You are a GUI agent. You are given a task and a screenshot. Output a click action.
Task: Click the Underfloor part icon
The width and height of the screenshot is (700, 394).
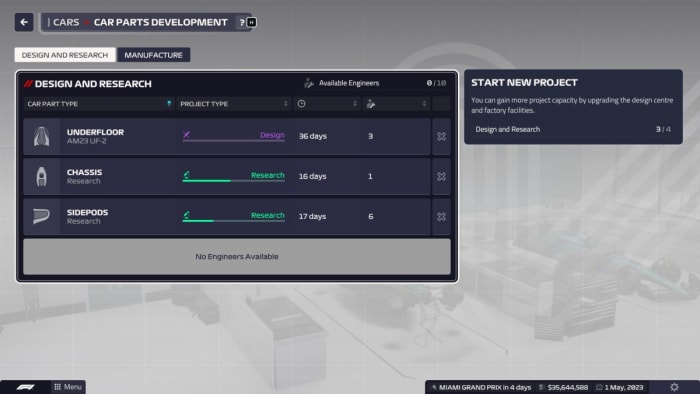(42, 136)
